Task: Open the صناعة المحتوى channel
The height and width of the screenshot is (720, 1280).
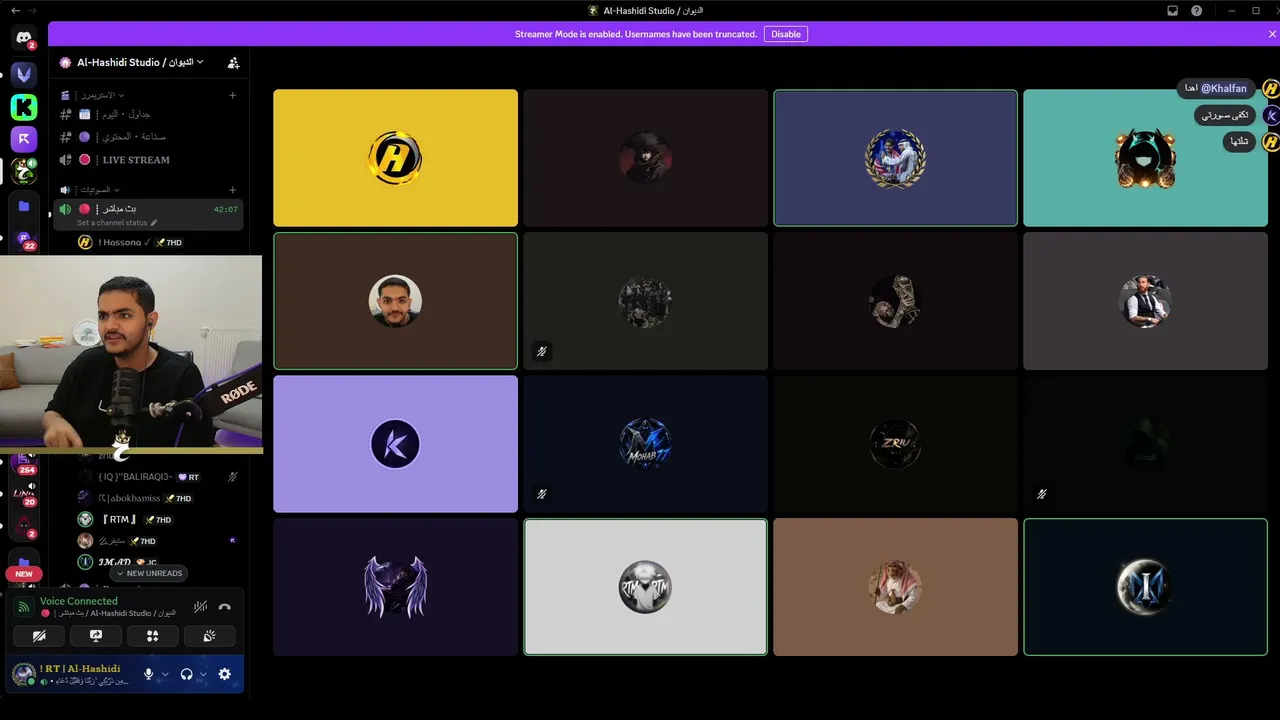Action: (148, 137)
